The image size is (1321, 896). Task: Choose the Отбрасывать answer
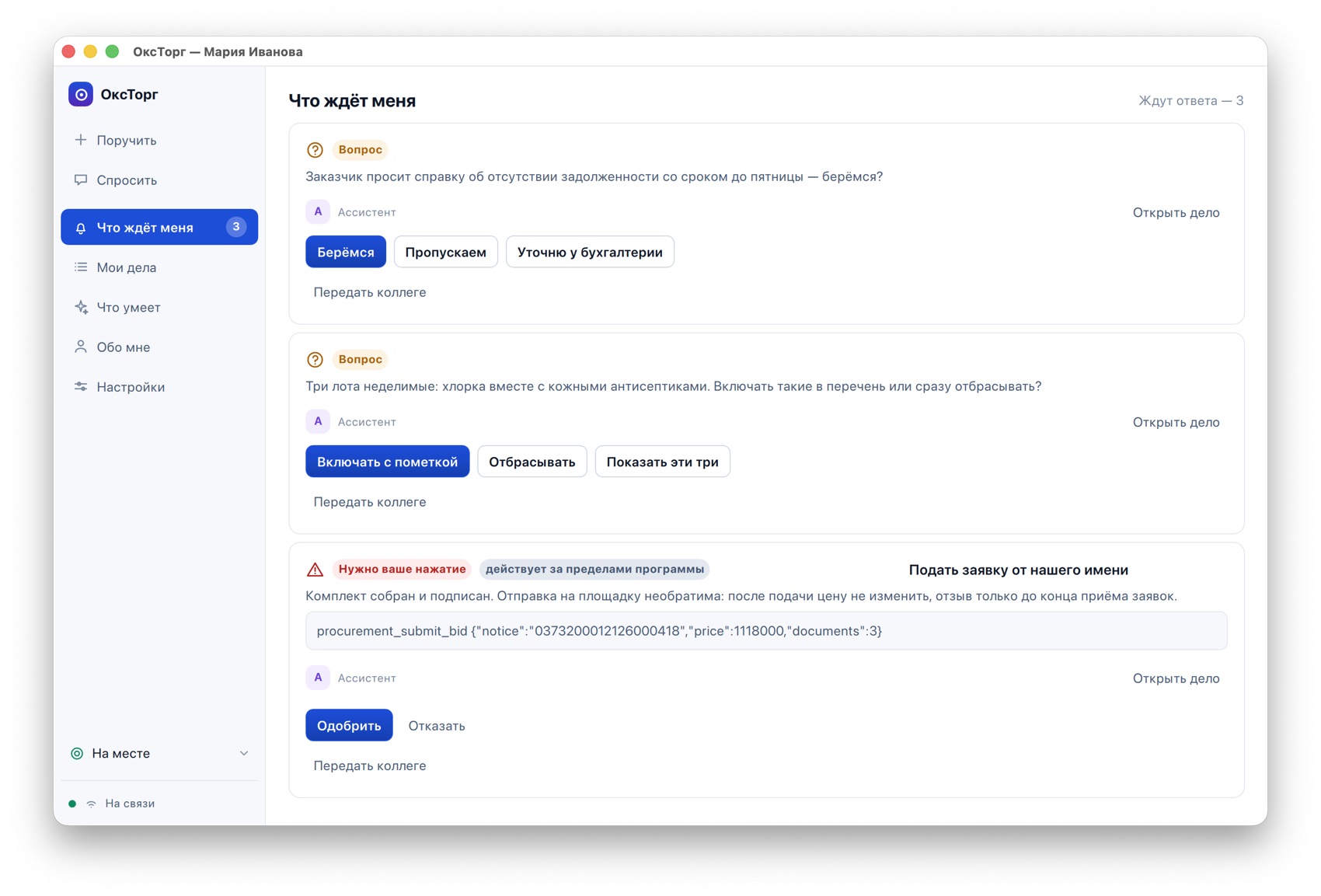pos(532,462)
